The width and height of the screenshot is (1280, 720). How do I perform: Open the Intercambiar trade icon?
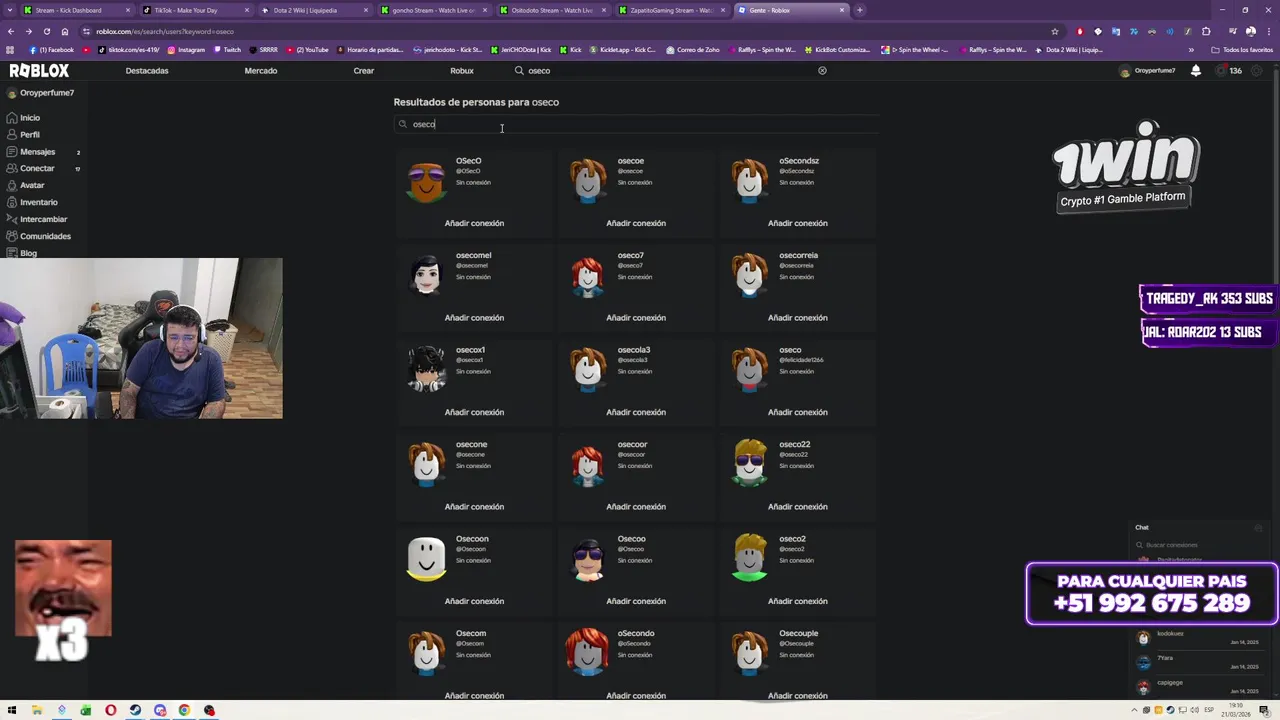click(x=12, y=219)
